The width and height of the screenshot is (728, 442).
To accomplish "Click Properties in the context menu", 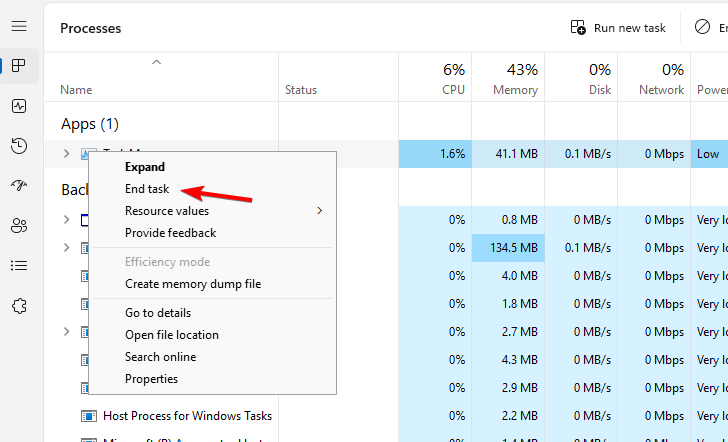I will [151, 379].
